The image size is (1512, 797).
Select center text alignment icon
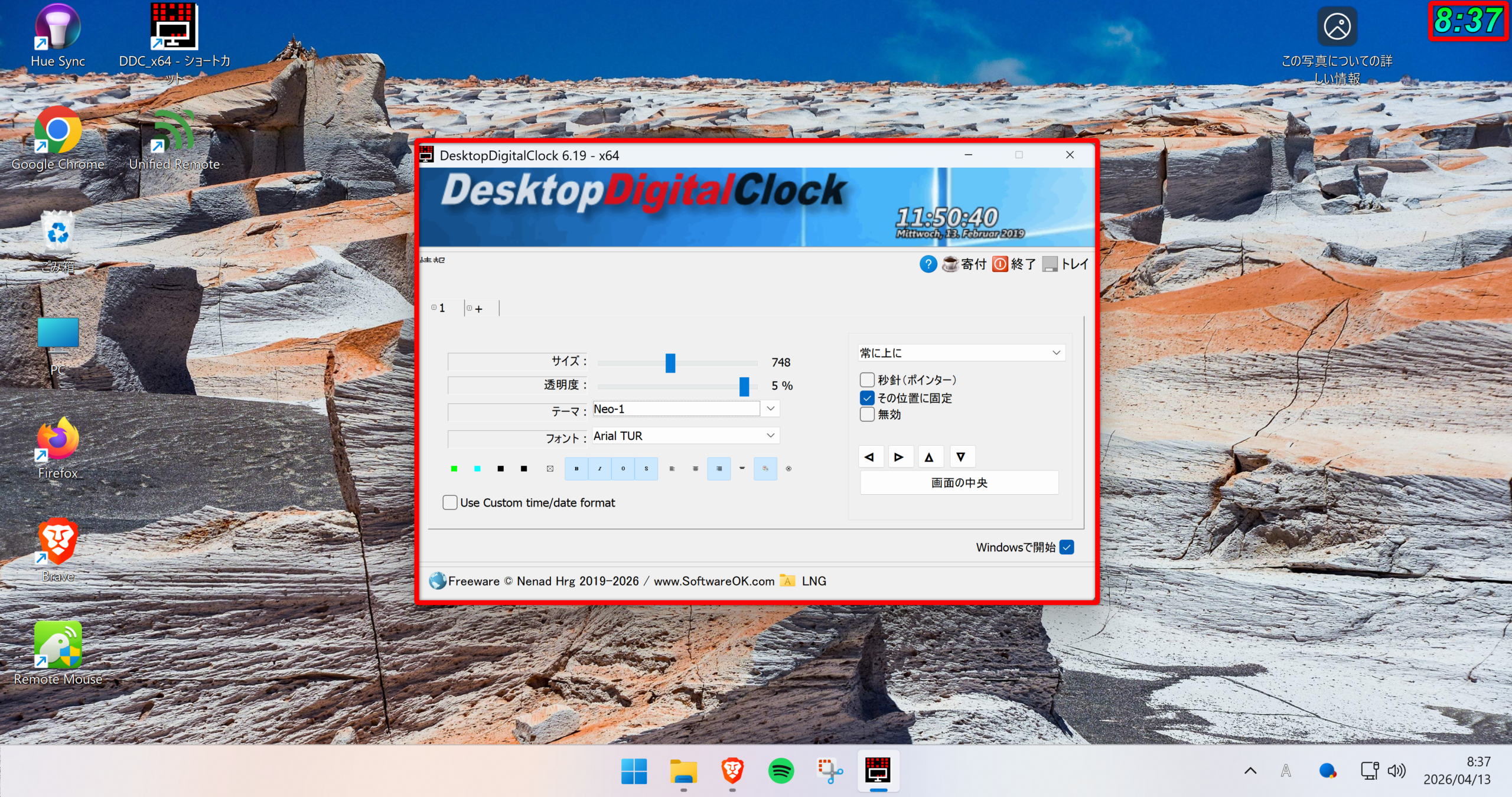695,469
